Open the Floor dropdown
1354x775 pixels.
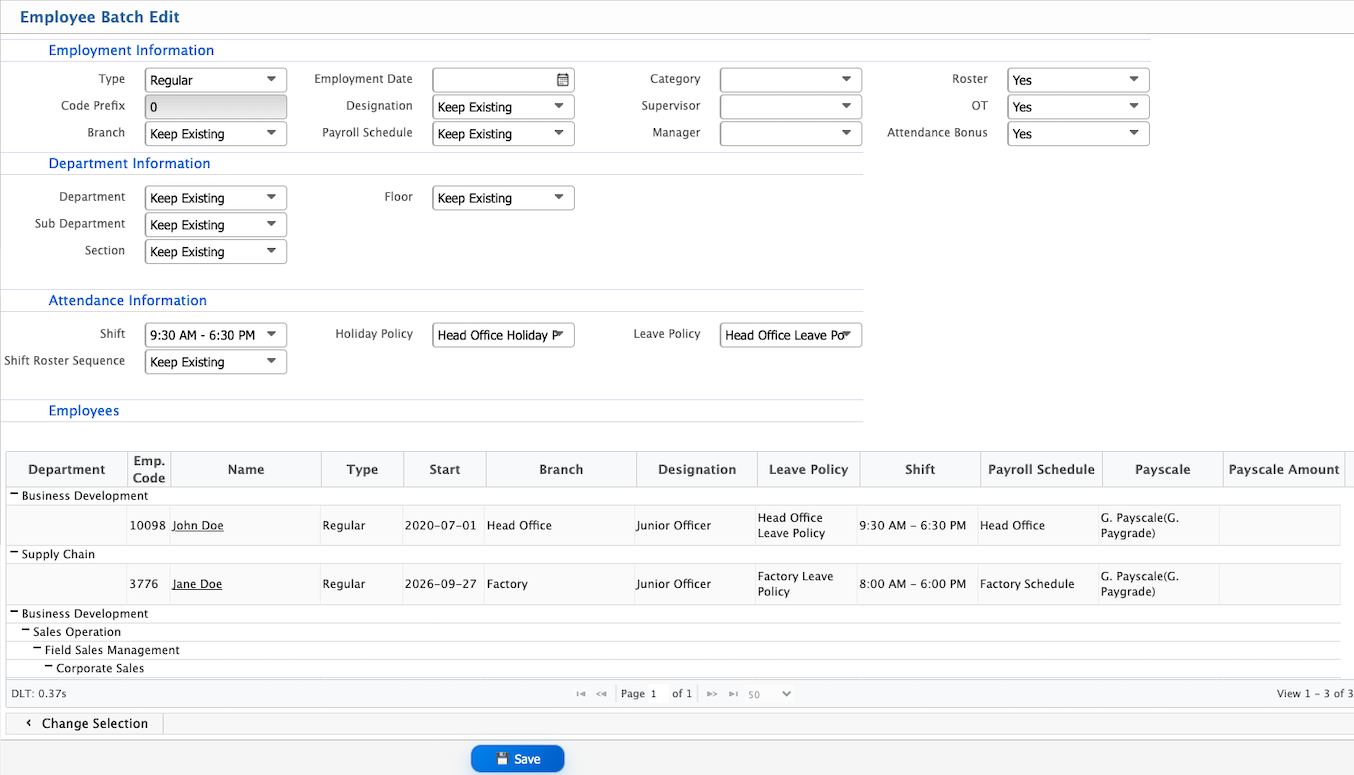tap(504, 198)
